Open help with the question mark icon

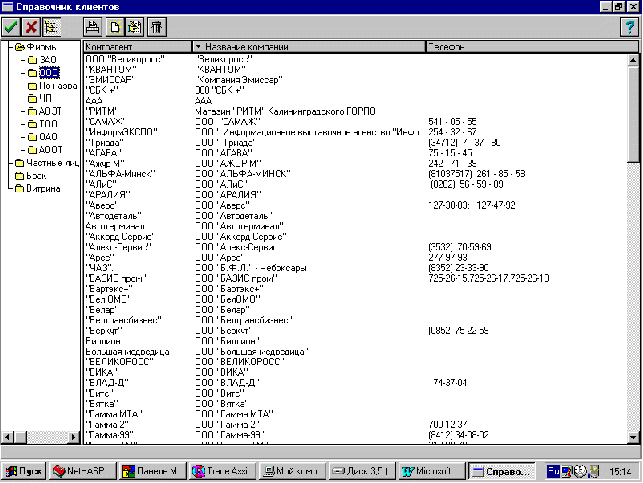(629, 27)
